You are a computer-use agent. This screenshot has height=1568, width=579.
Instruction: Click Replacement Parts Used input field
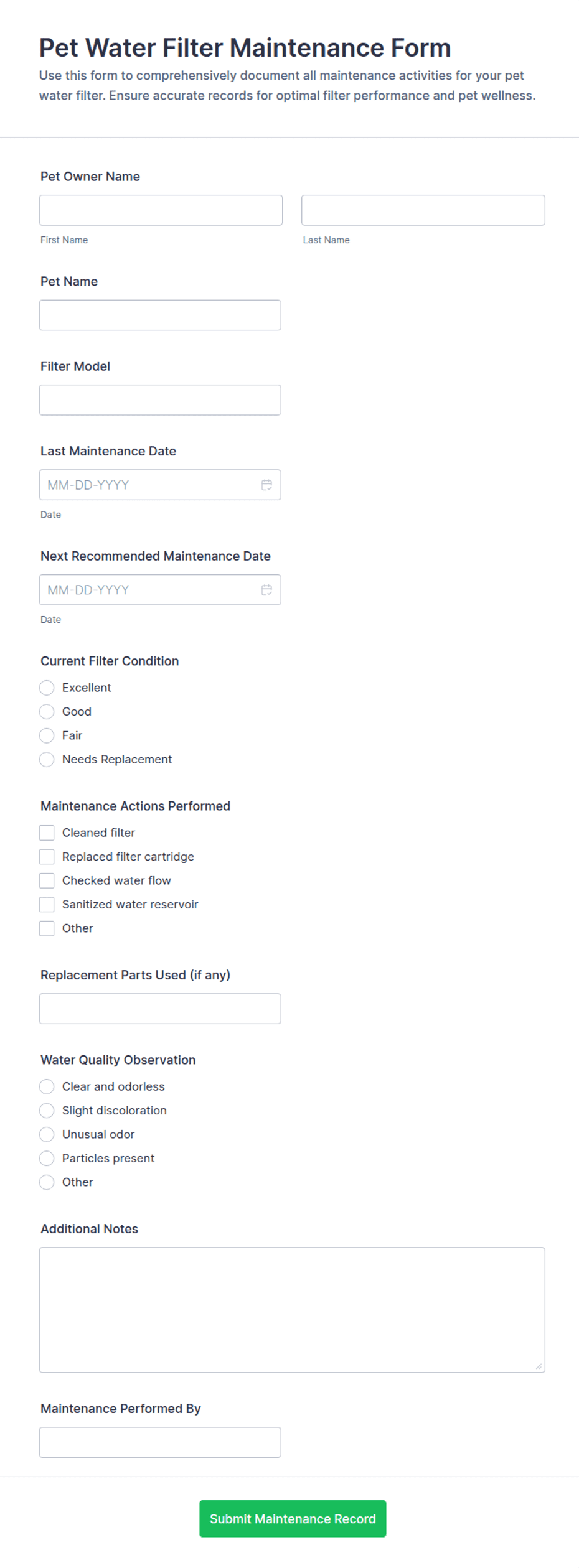pos(160,1009)
